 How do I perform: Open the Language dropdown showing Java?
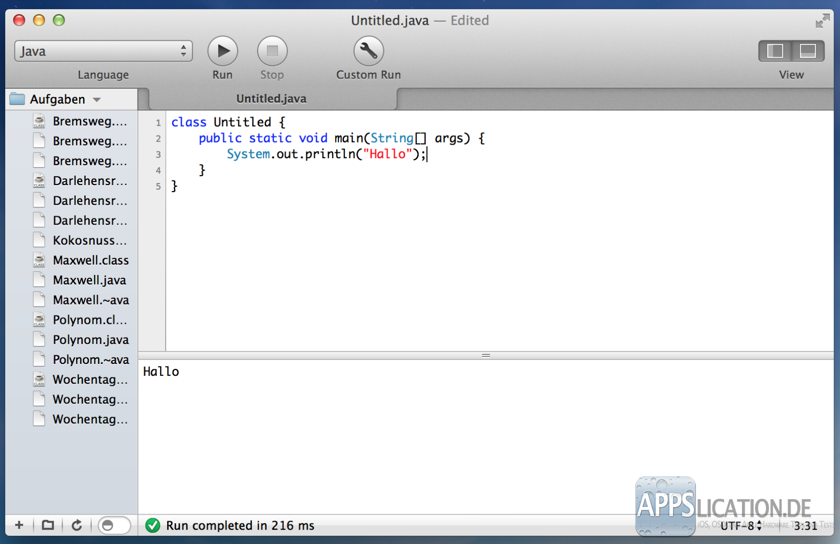point(103,51)
